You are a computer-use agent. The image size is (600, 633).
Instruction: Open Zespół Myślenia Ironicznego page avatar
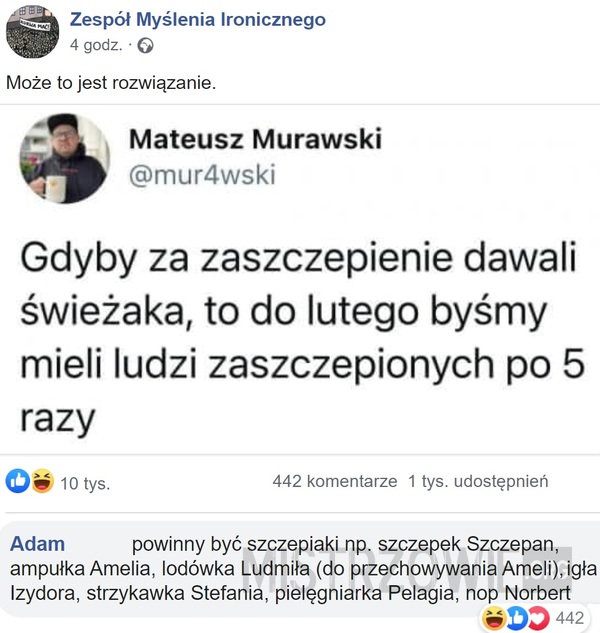pos(32,32)
